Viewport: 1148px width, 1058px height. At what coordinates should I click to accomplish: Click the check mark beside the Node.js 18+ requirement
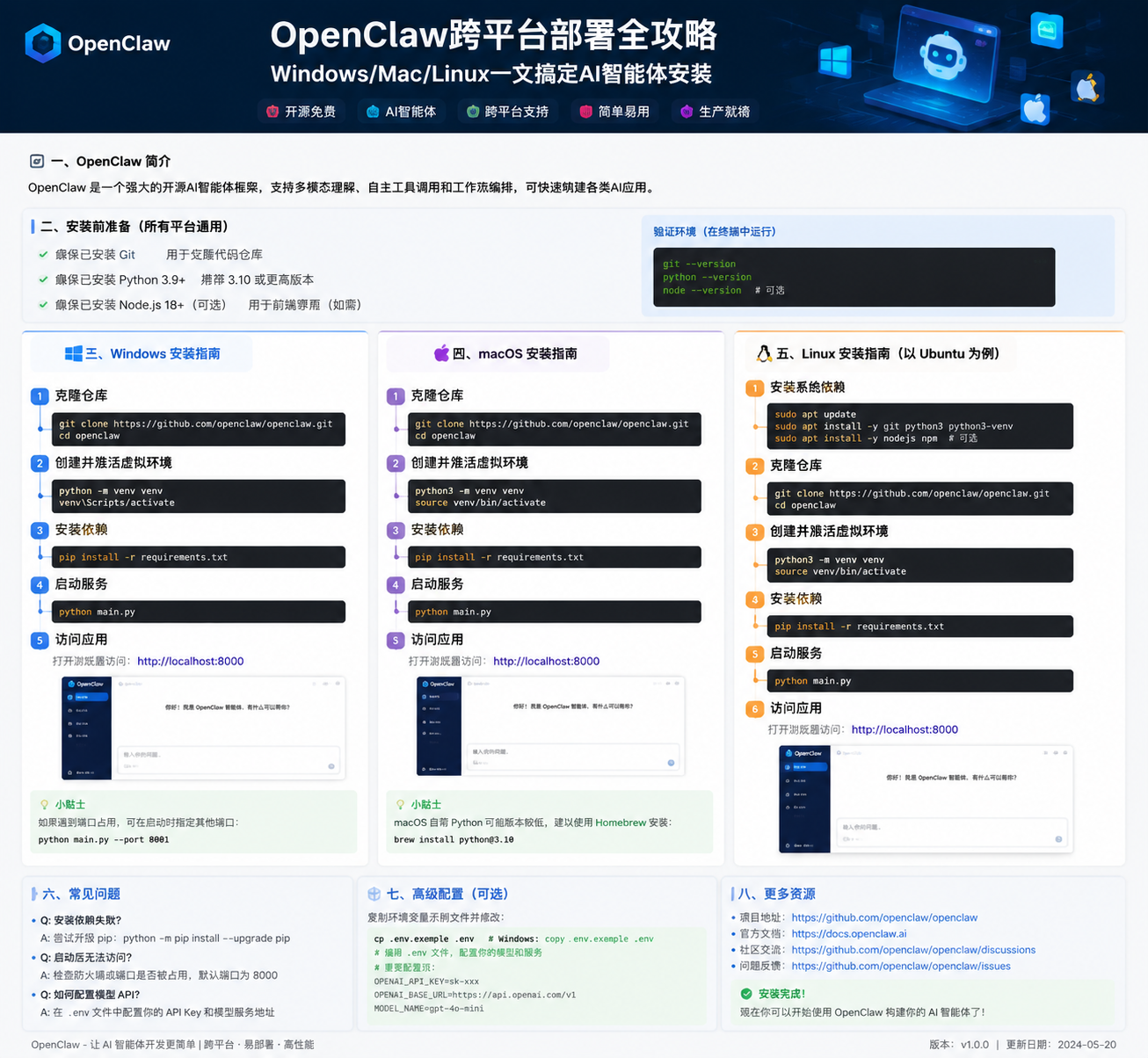tap(43, 305)
